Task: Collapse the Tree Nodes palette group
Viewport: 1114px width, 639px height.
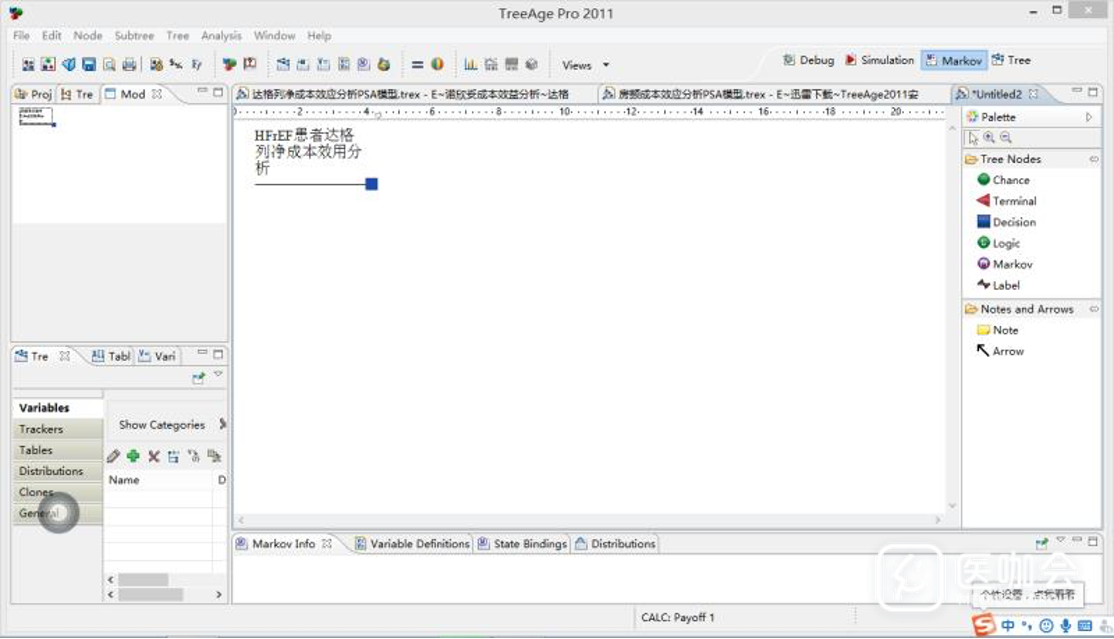Action: (1093, 159)
